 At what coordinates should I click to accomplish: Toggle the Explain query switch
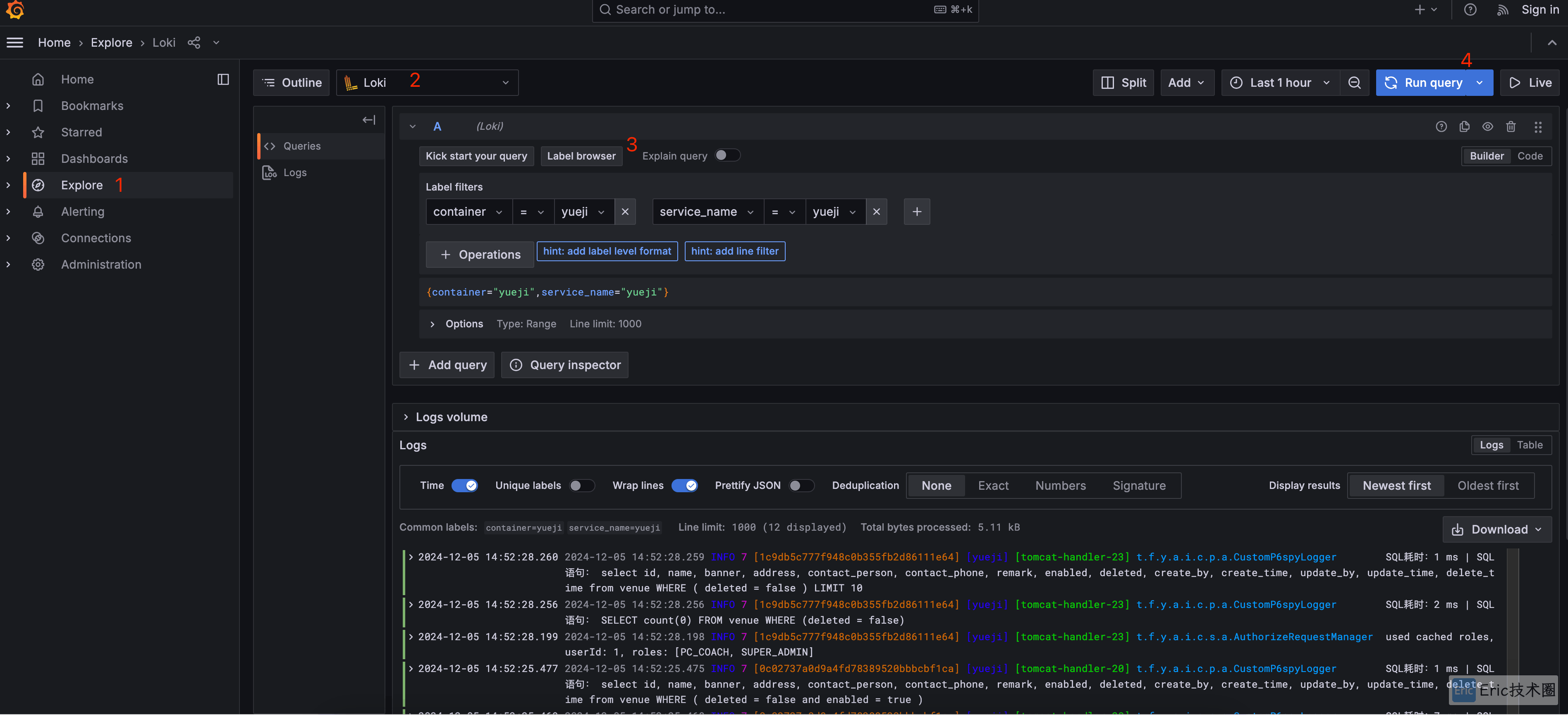[727, 155]
